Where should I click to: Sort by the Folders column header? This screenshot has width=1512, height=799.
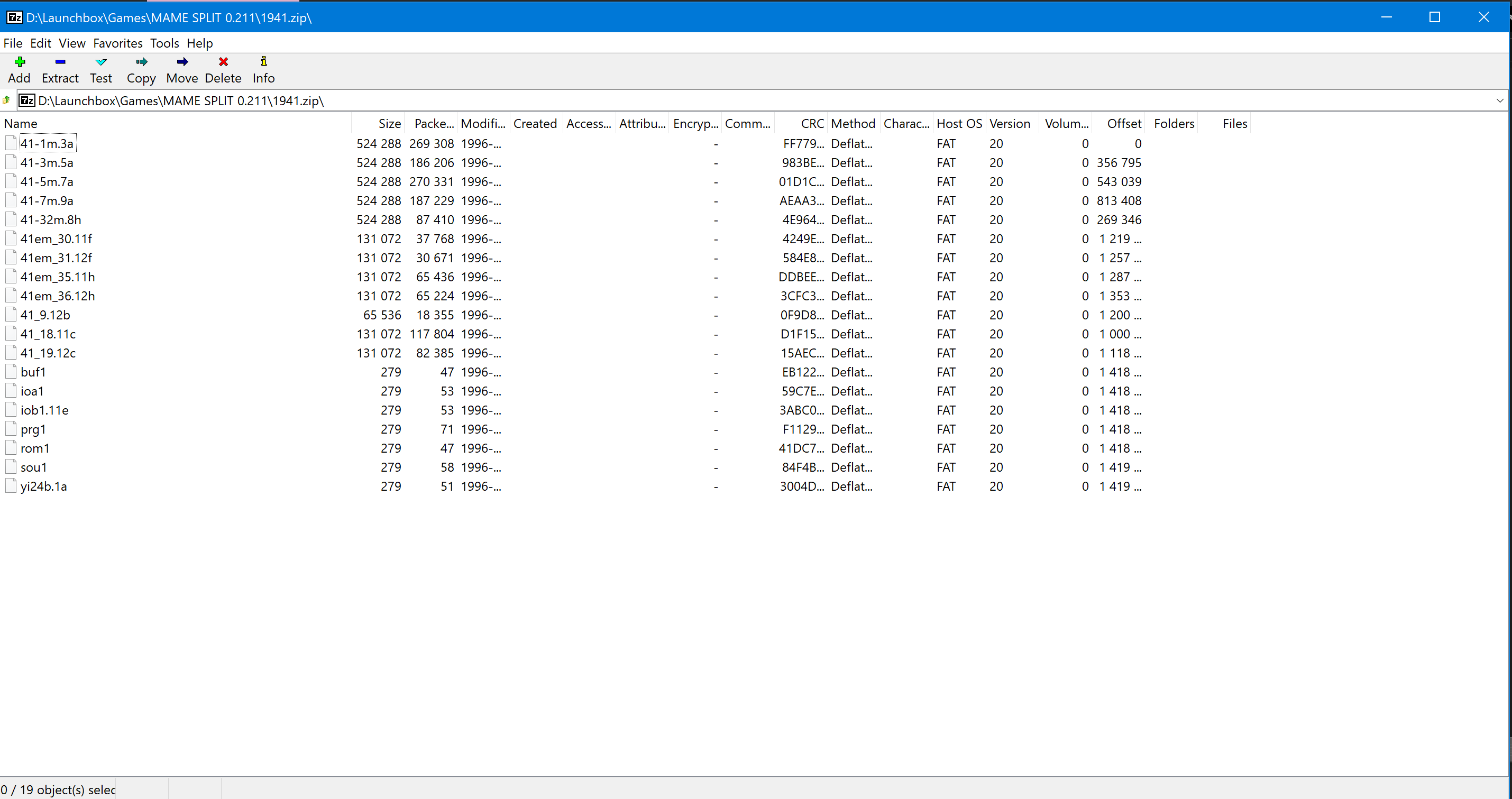[x=1171, y=123]
